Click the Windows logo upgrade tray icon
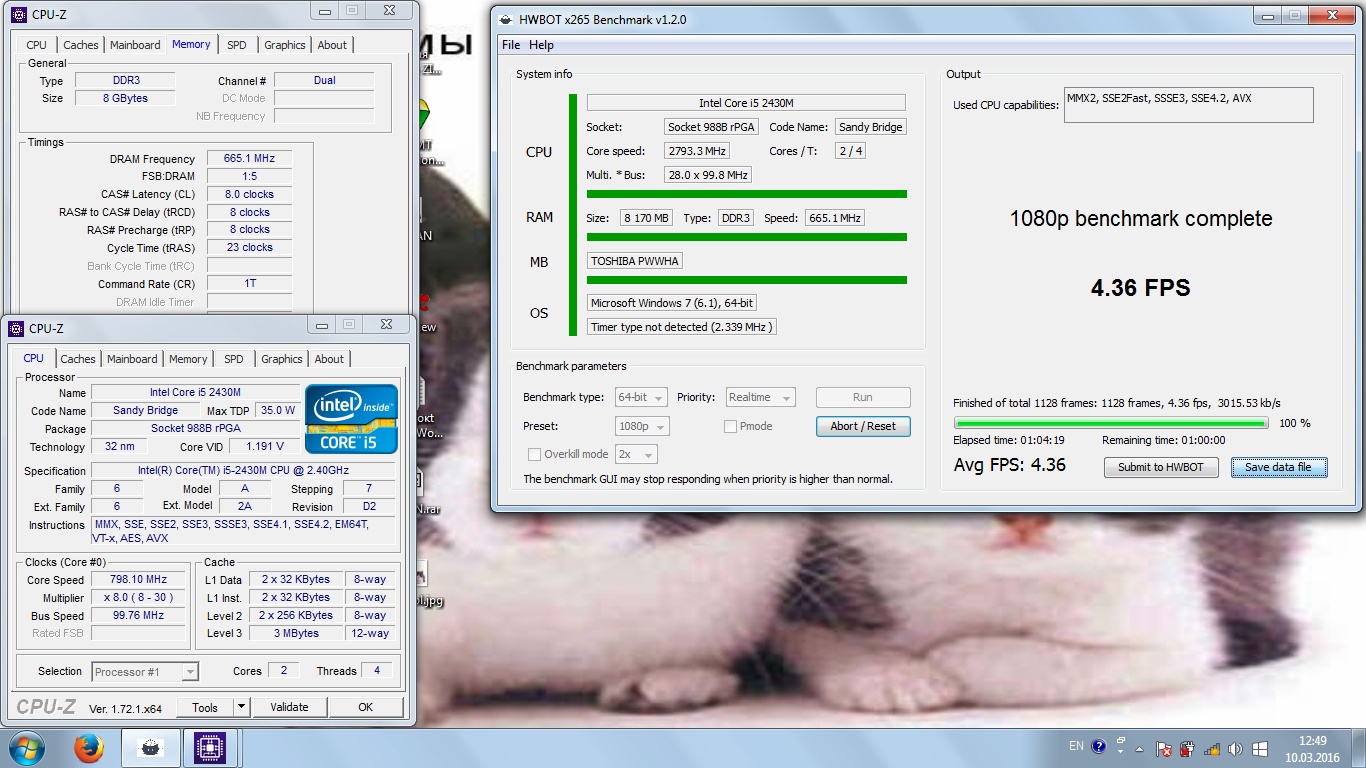Viewport: 1366px width, 768px height. coord(1260,748)
